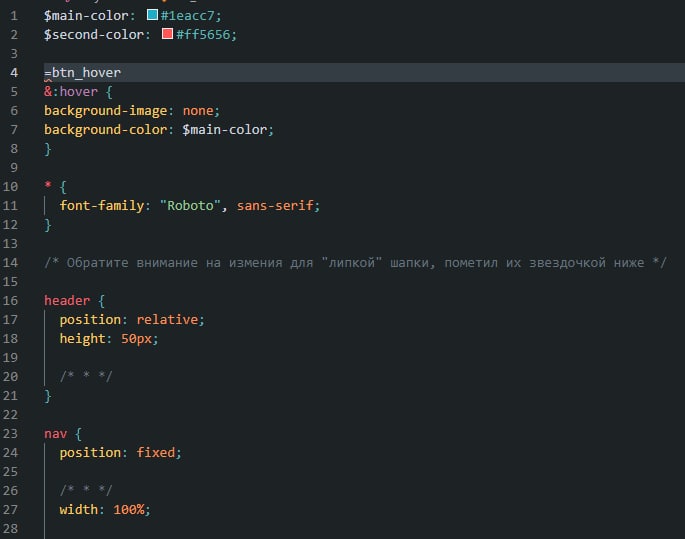The width and height of the screenshot is (685, 539).
Task: Click the star comment on line 26
Action: [x=86, y=491]
